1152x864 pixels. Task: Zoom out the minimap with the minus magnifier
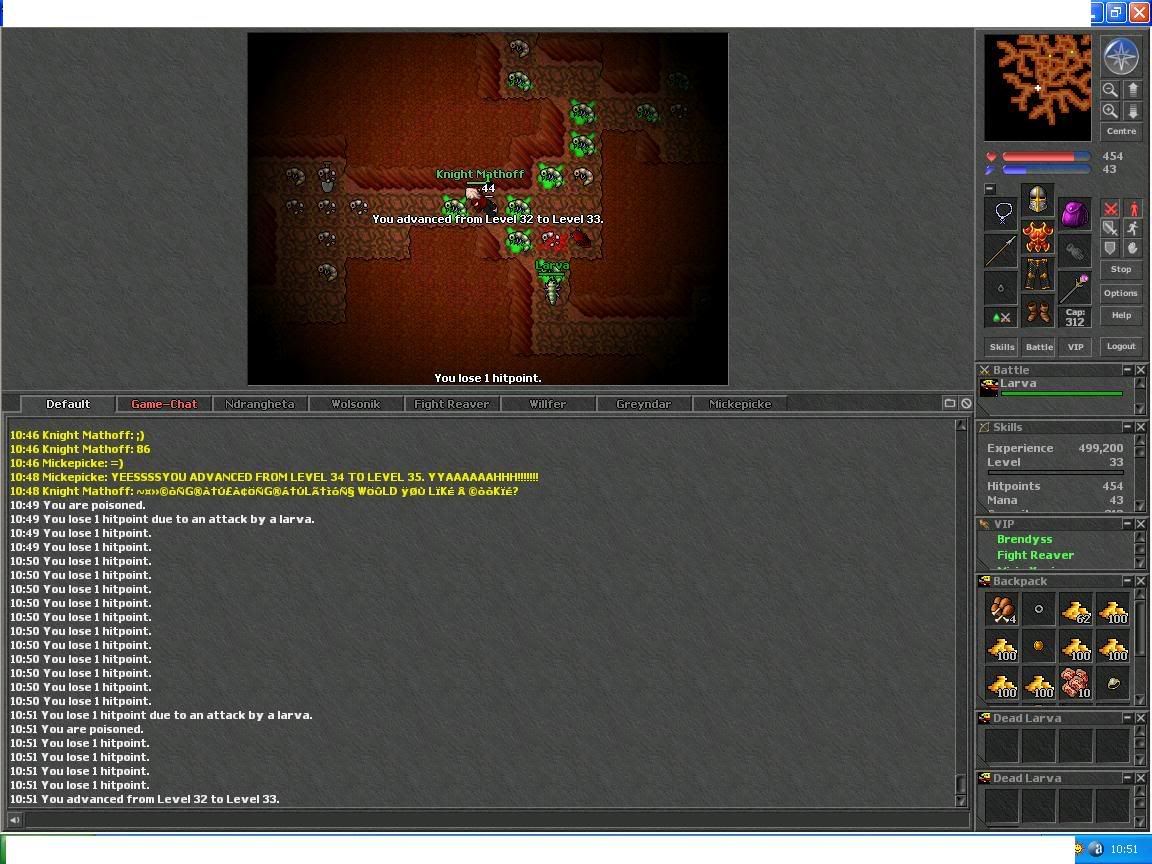1110,90
